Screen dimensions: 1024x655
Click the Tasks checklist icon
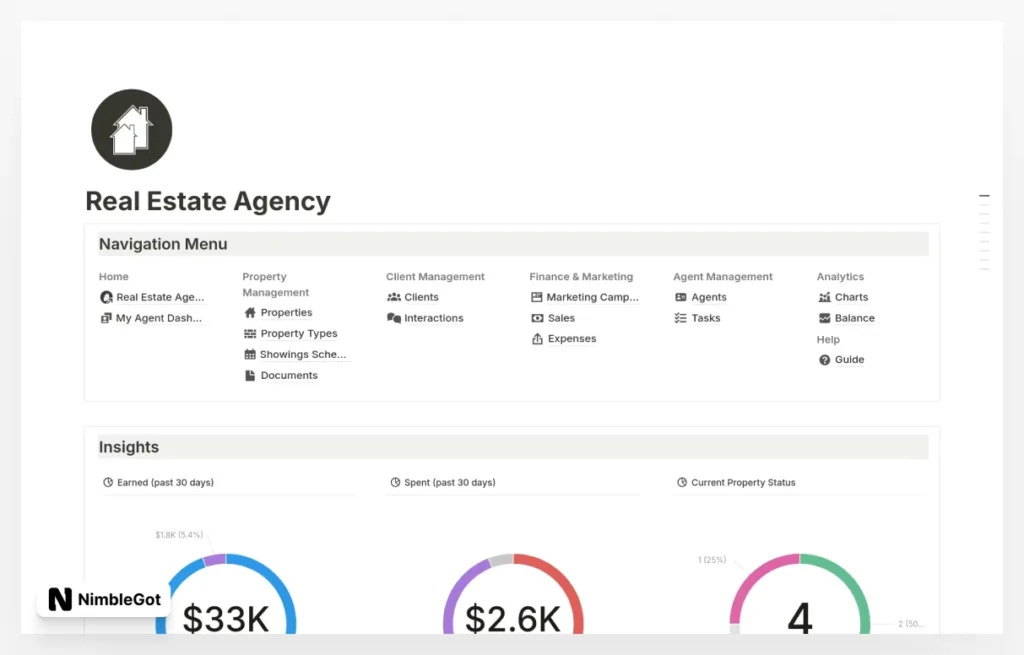[681, 318]
